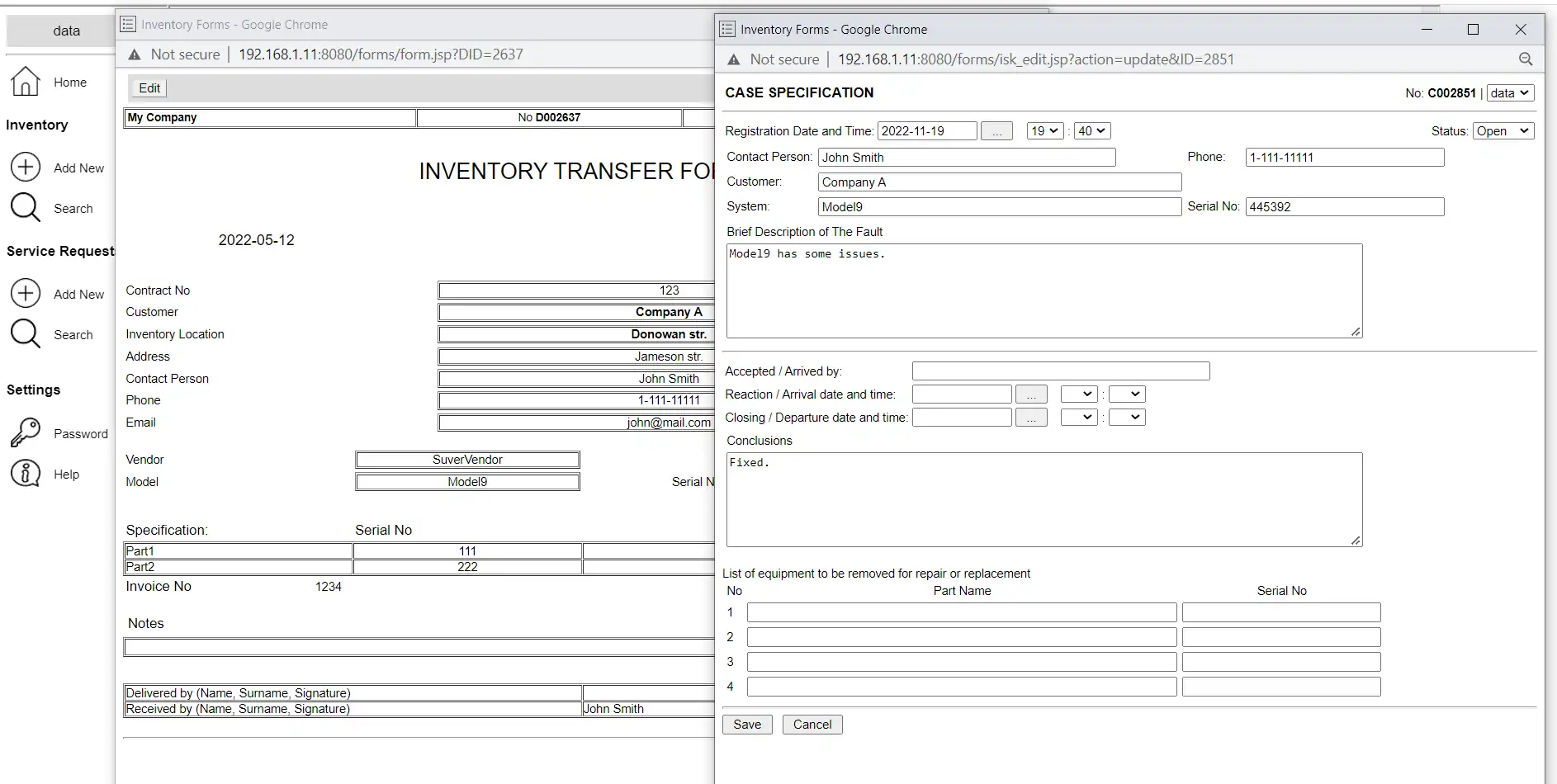Viewport: 1557px width, 784px height.
Task: Open registration hour dropdown showing 19
Action: pos(1045,131)
